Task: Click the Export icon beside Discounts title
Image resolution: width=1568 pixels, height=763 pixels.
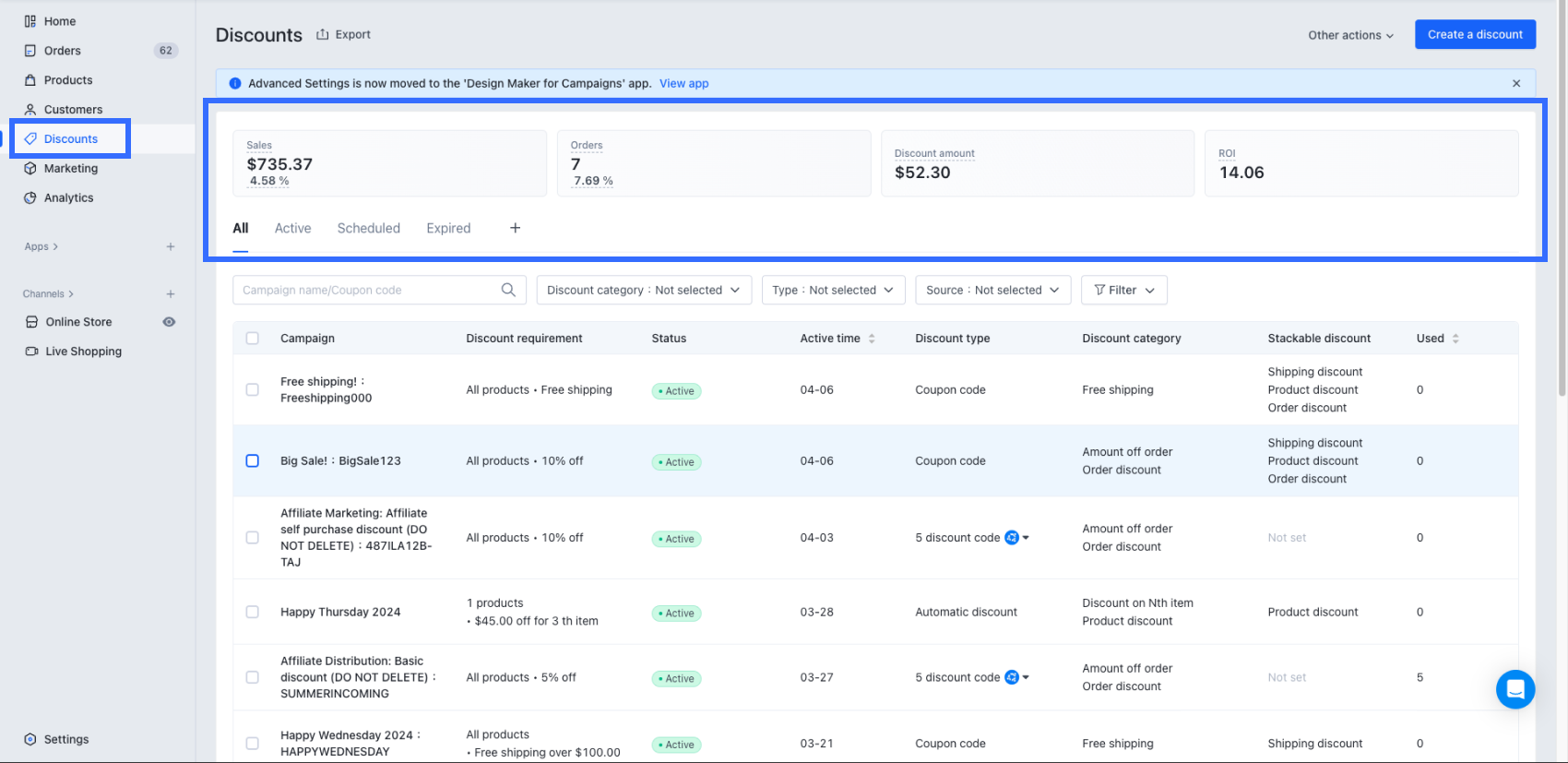Action: (x=323, y=35)
